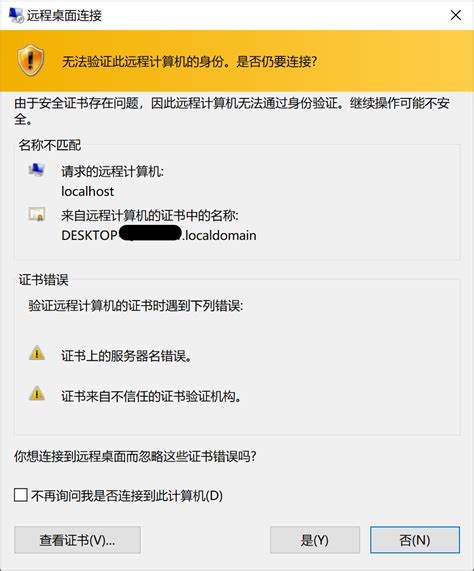
Task: Click the yellow warning shield icon
Action: tap(31, 60)
